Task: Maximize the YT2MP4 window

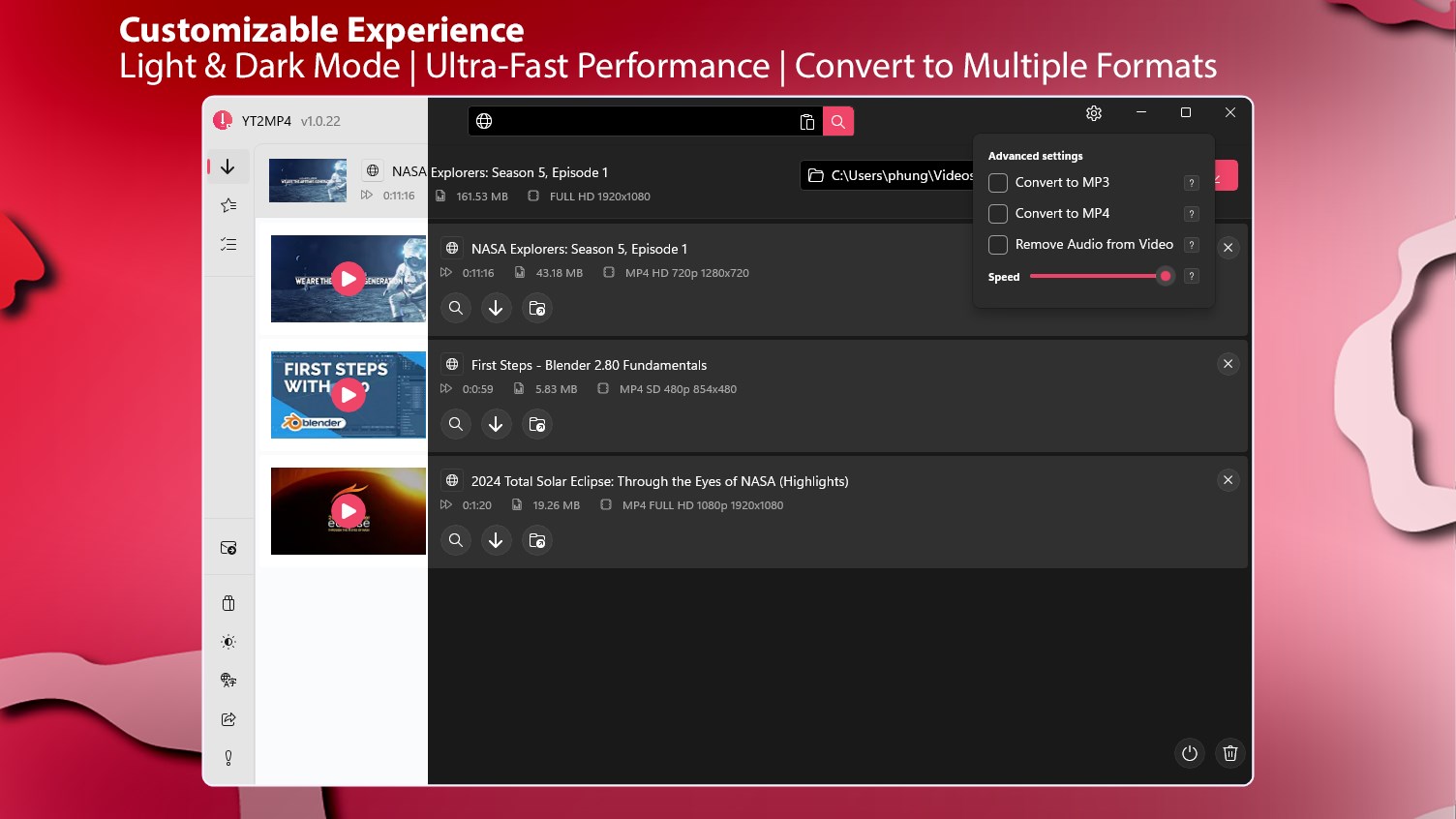Action: [1186, 112]
